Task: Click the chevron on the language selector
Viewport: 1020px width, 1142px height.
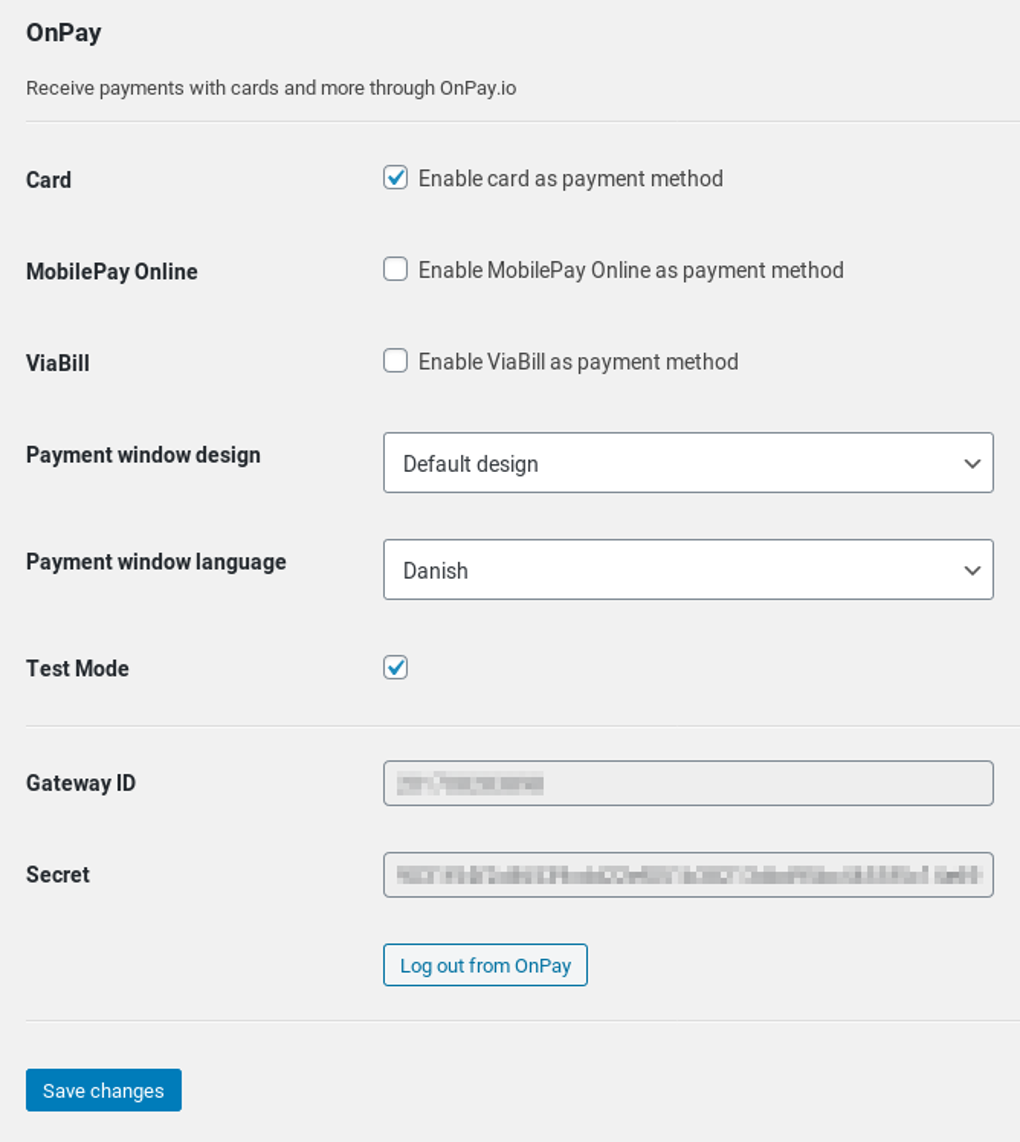Action: pos(971,569)
